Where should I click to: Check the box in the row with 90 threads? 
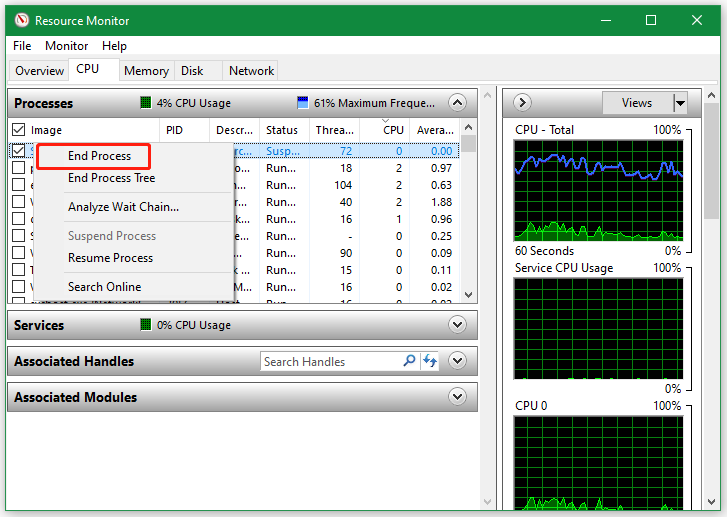click(19, 253)
